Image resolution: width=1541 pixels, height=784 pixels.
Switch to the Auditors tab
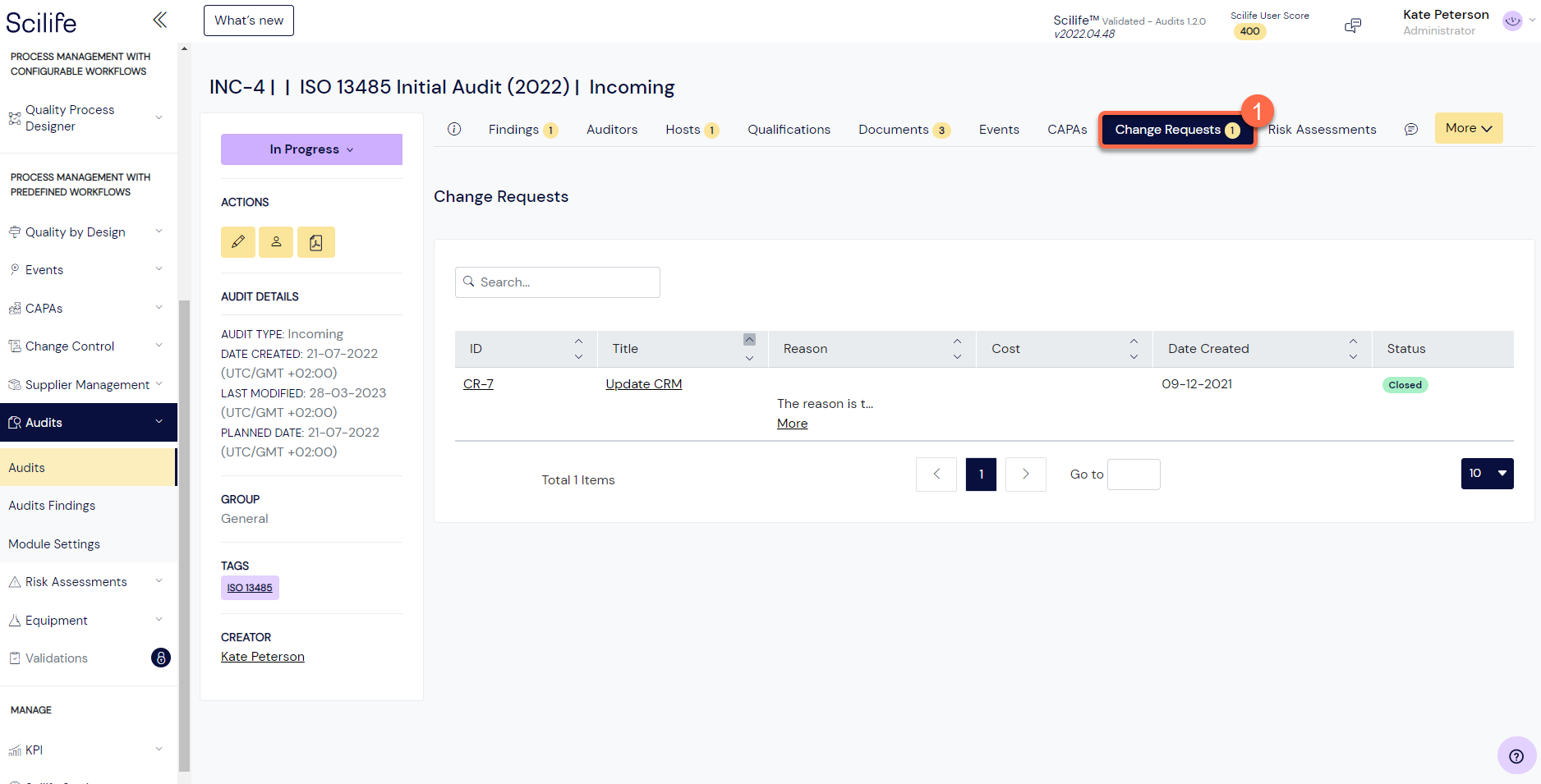(x=612, y=130)
